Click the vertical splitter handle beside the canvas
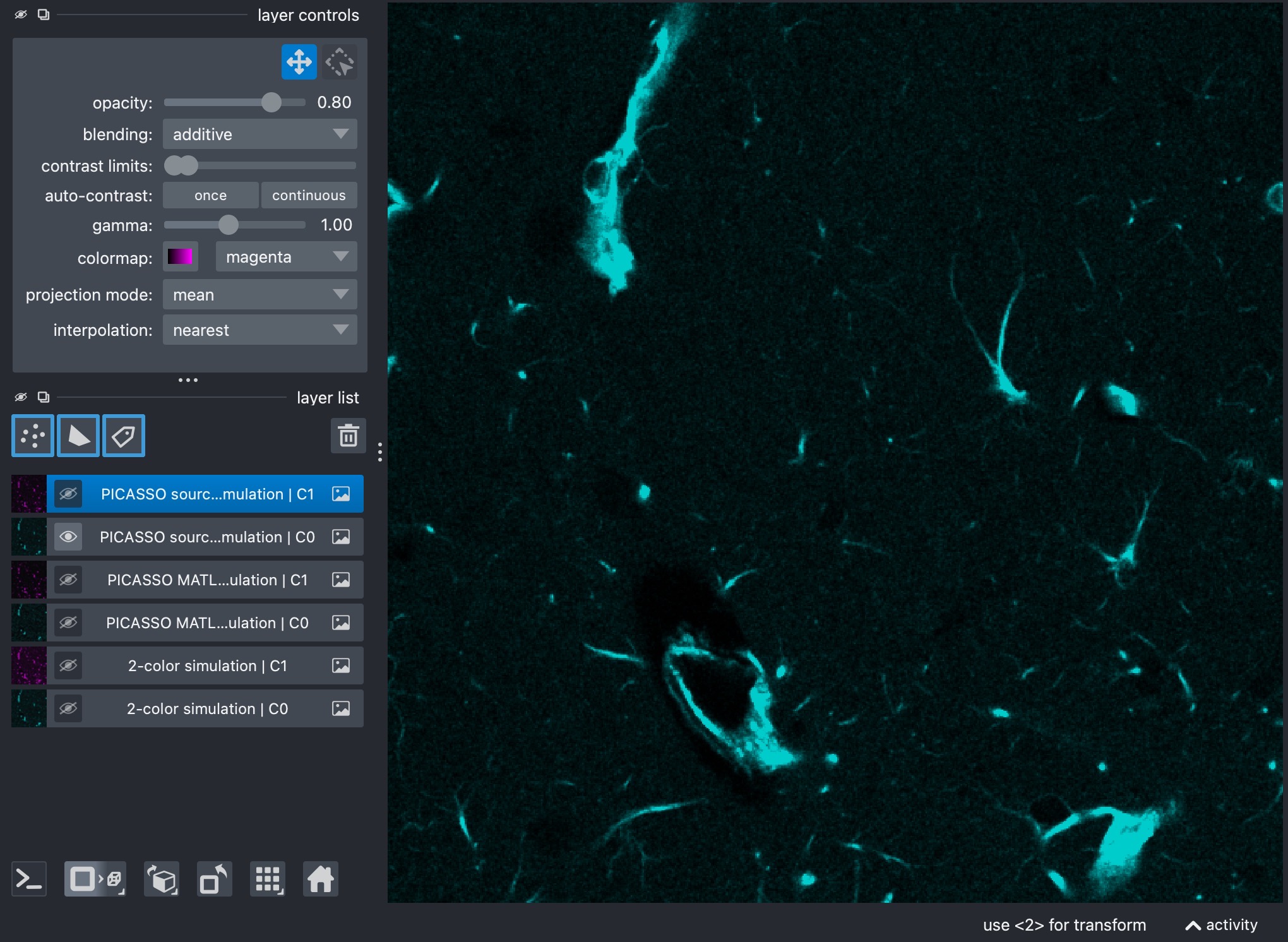Screen dimensions: 1288x942 [379, 452]
